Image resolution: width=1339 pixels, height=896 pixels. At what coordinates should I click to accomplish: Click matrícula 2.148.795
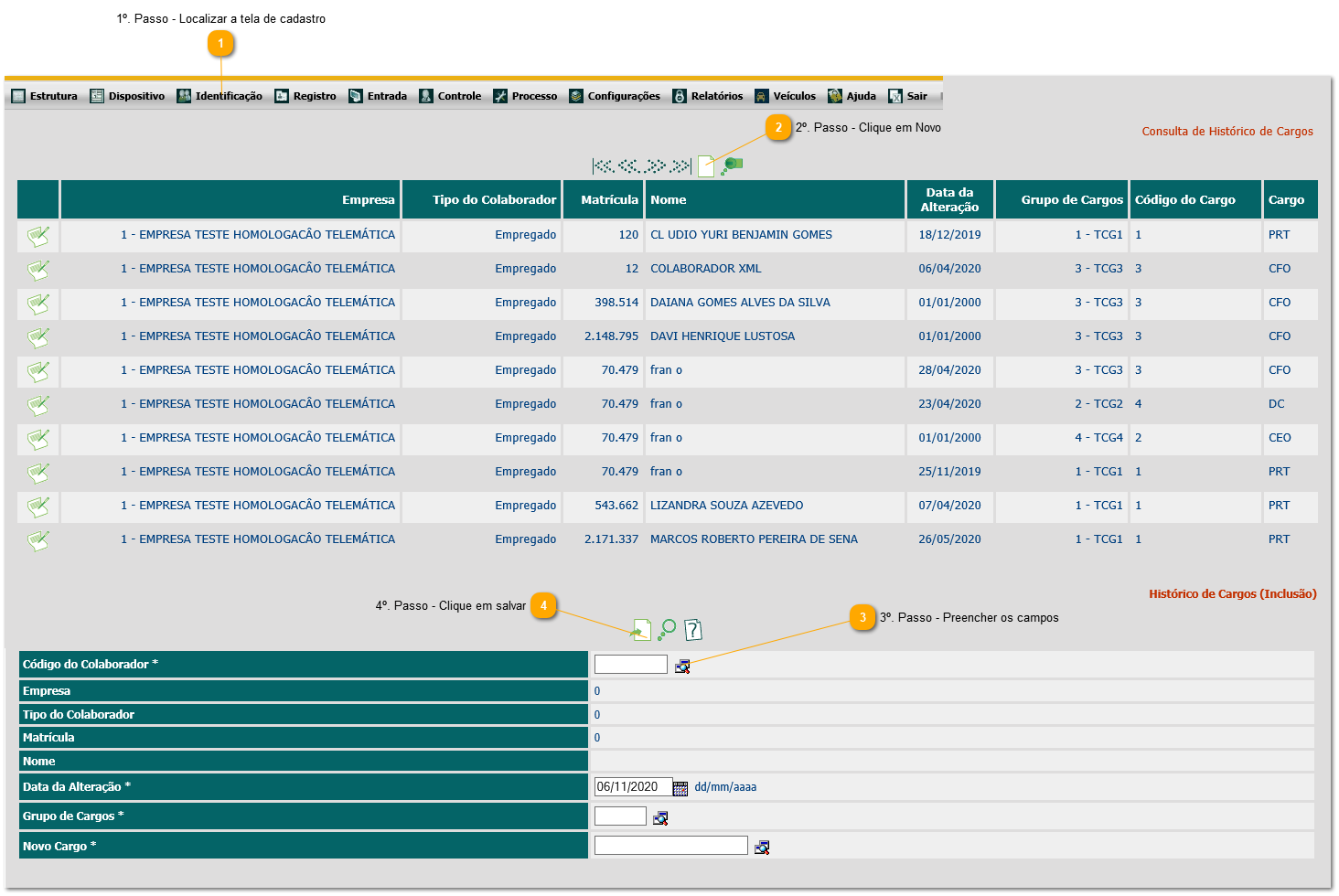611,336
